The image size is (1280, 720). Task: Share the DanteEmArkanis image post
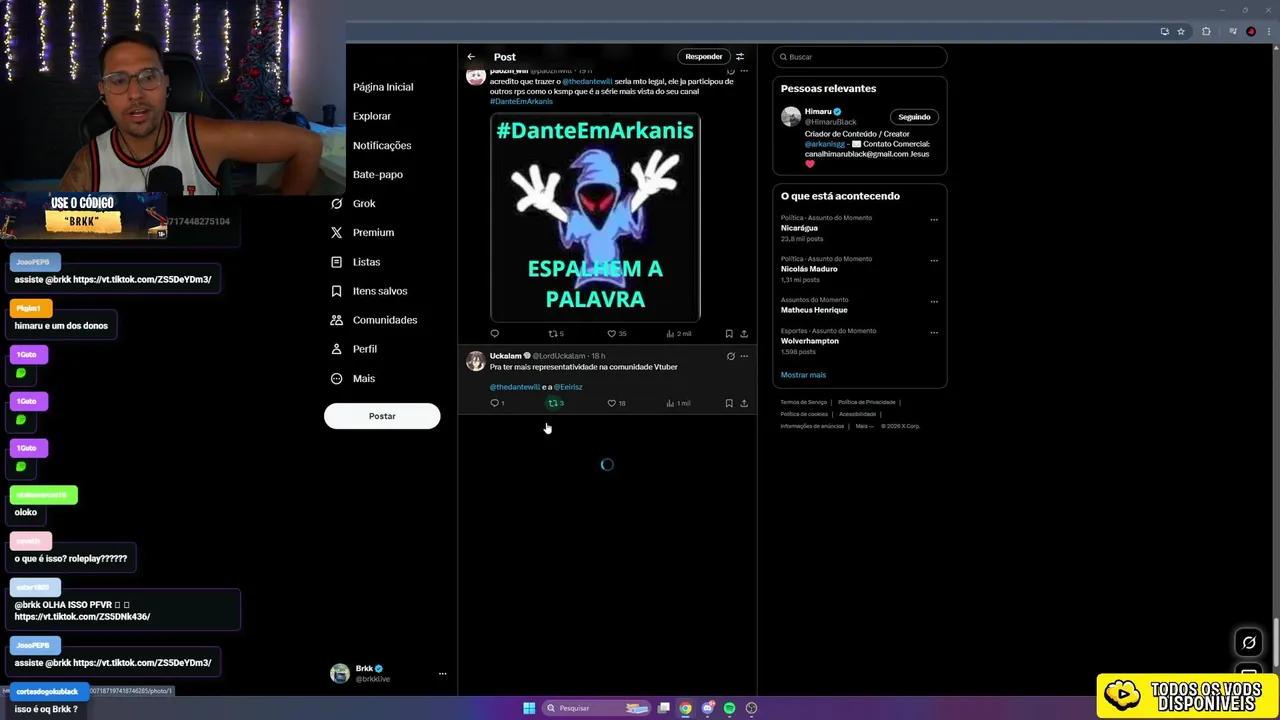744,333
